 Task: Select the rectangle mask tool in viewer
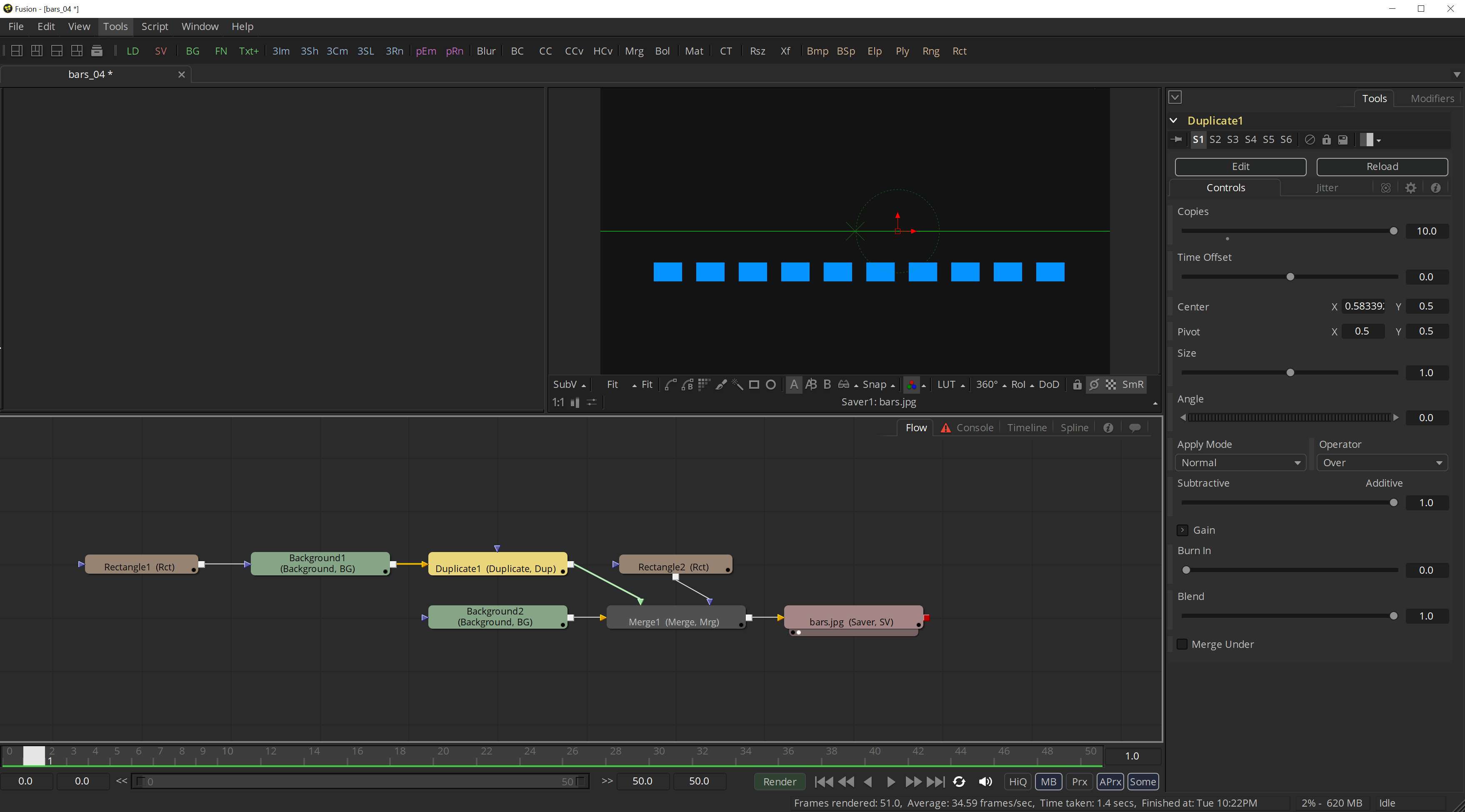754,385
